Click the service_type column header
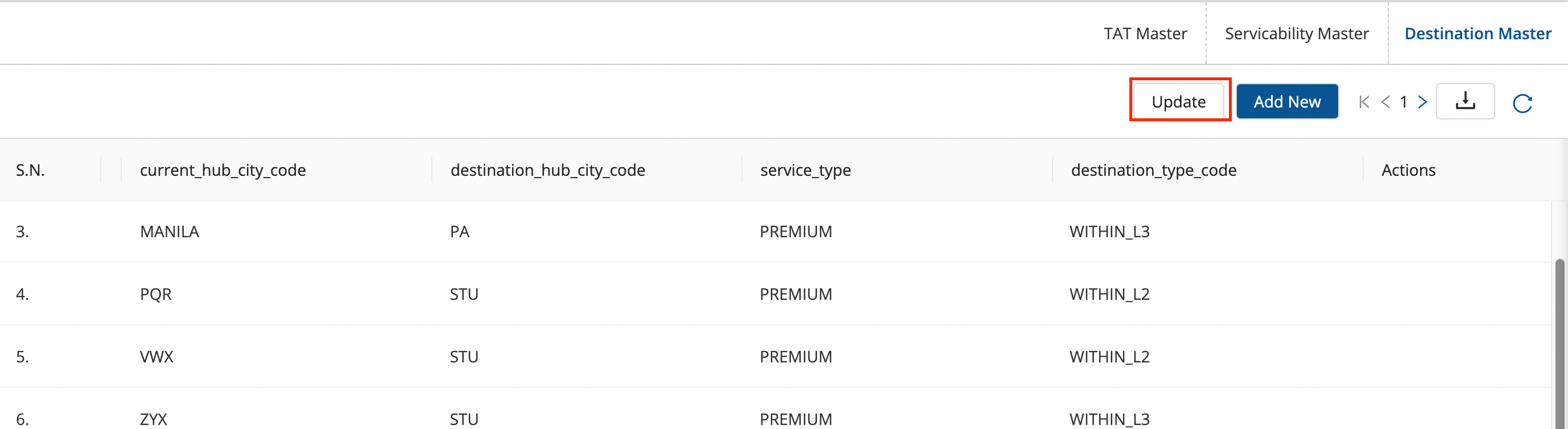The height and width of the screenshot is (429, 1568). pos(805,170)
